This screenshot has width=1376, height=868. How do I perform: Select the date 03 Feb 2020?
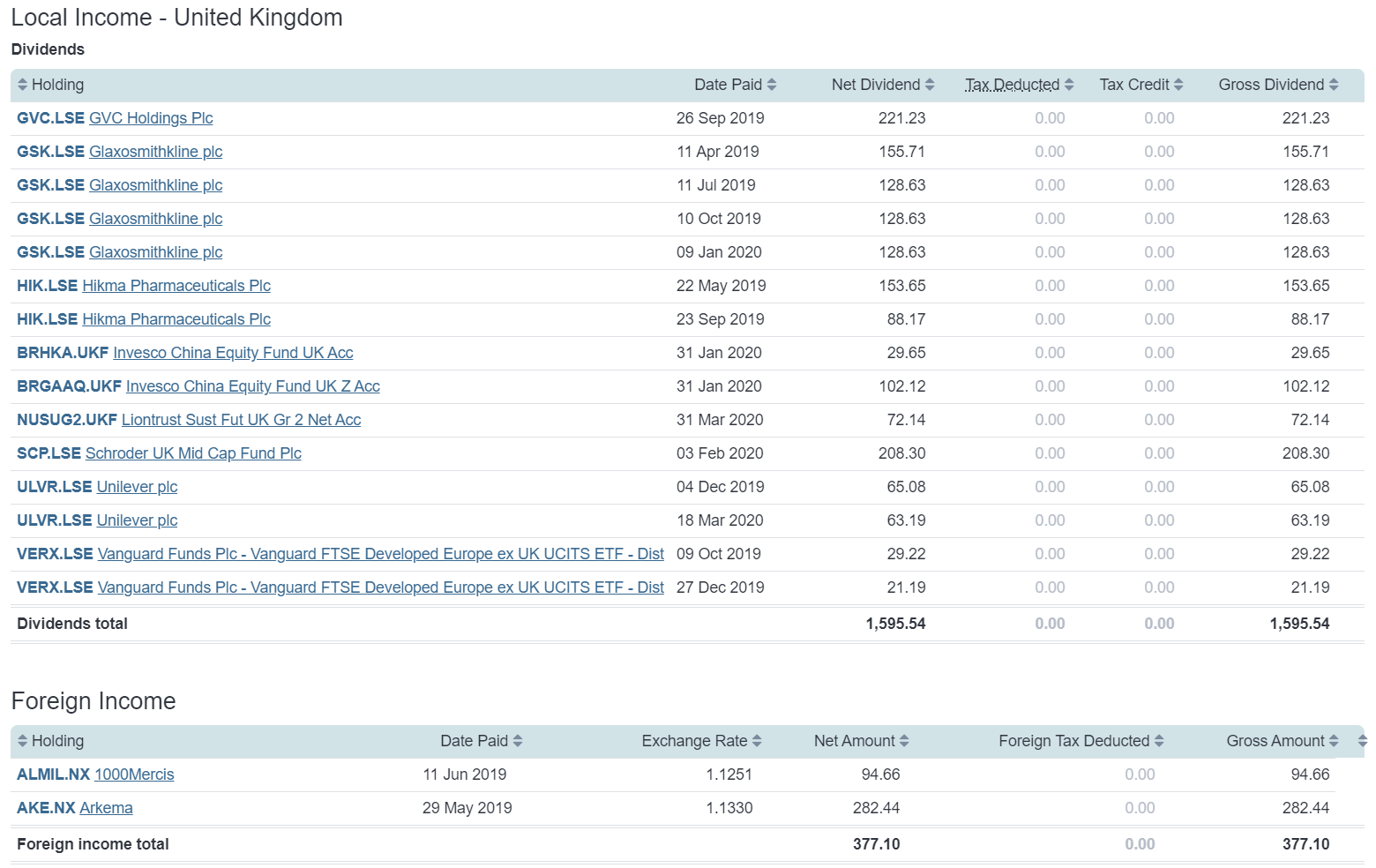pos(720,453)
